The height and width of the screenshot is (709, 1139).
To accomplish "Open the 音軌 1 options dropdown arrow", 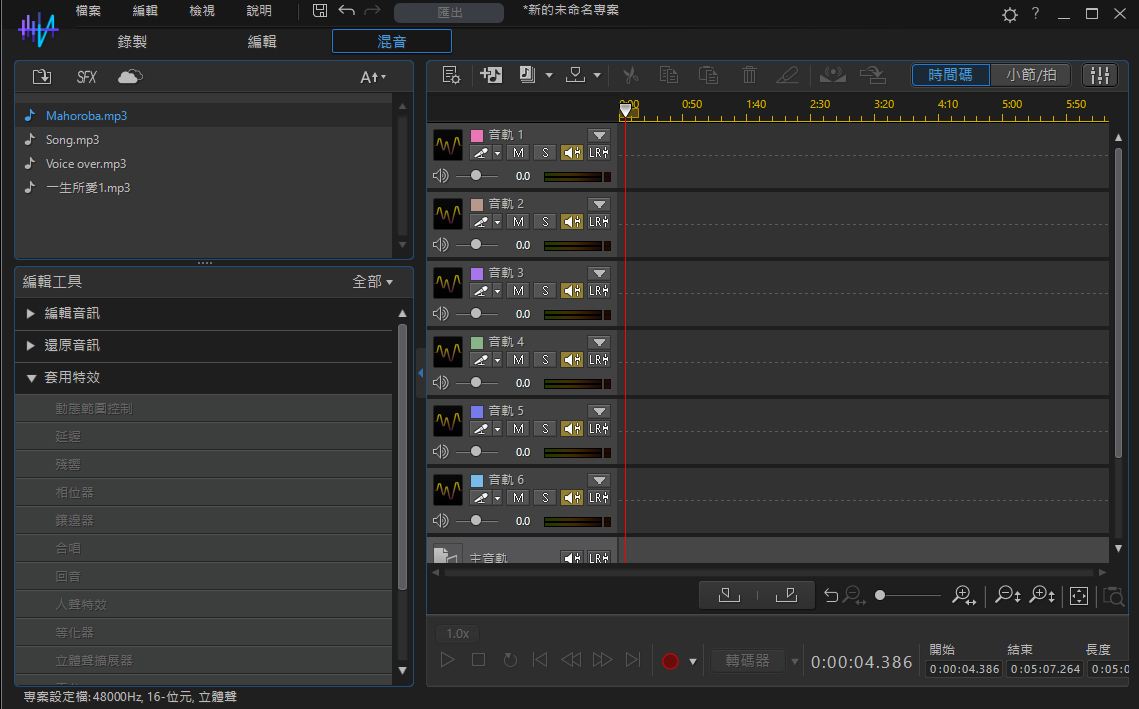I will click(x=599, y=135).
